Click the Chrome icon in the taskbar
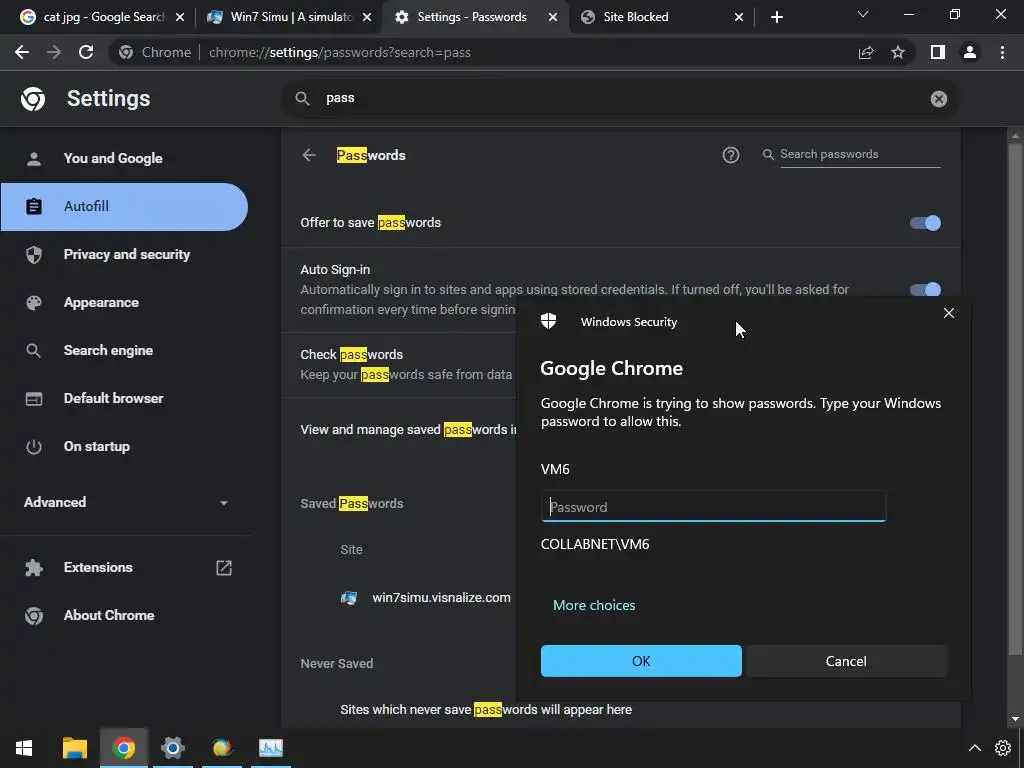Image resolution: width=1024 pixels, height=768 pixels. [x=123, y=748]
